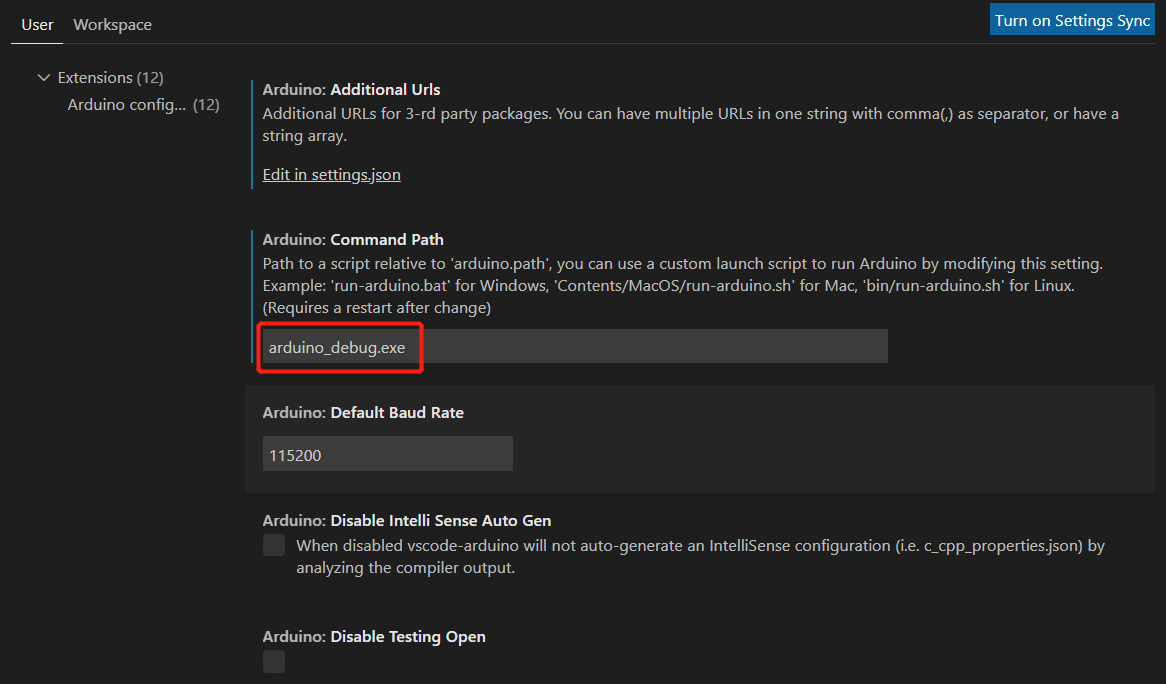Click the Arduino: Command Path heading
Screen dimensions: 1166x684
click(x=353, y=239)
